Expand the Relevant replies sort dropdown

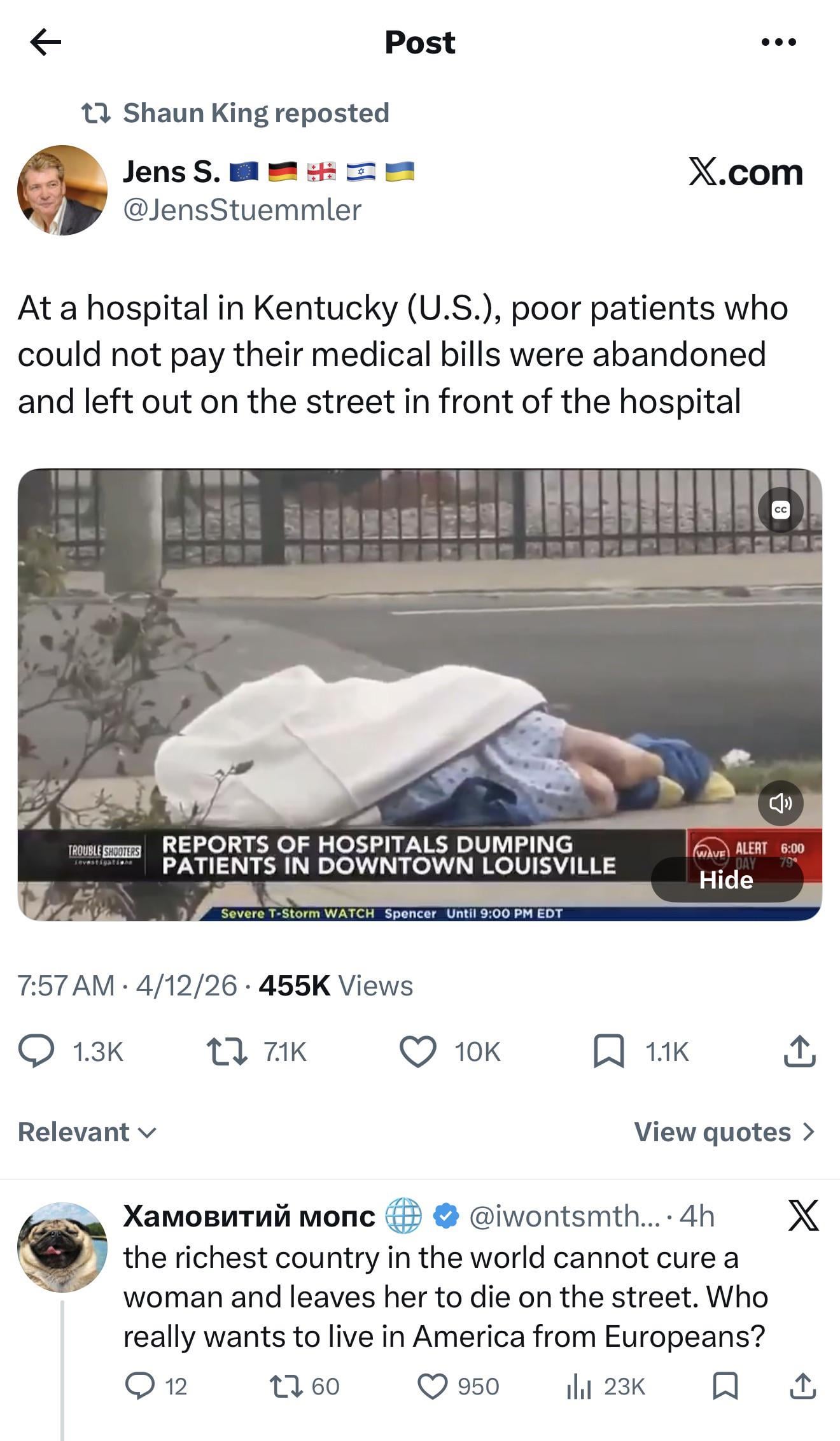pos(87,1132)
